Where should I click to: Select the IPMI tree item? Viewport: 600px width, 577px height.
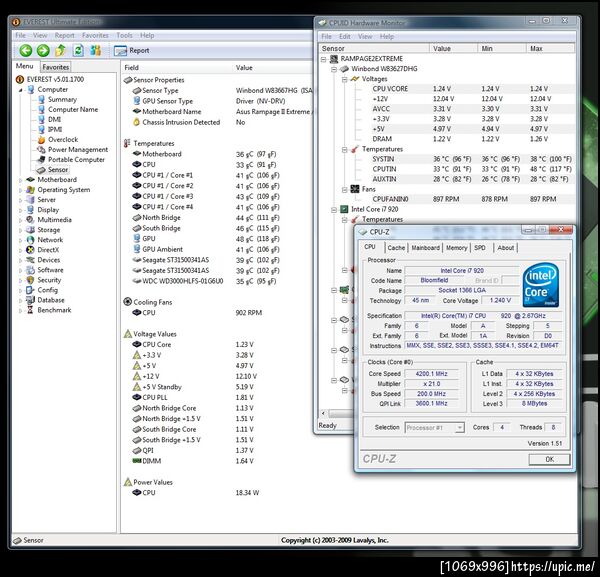click(55, 129)
